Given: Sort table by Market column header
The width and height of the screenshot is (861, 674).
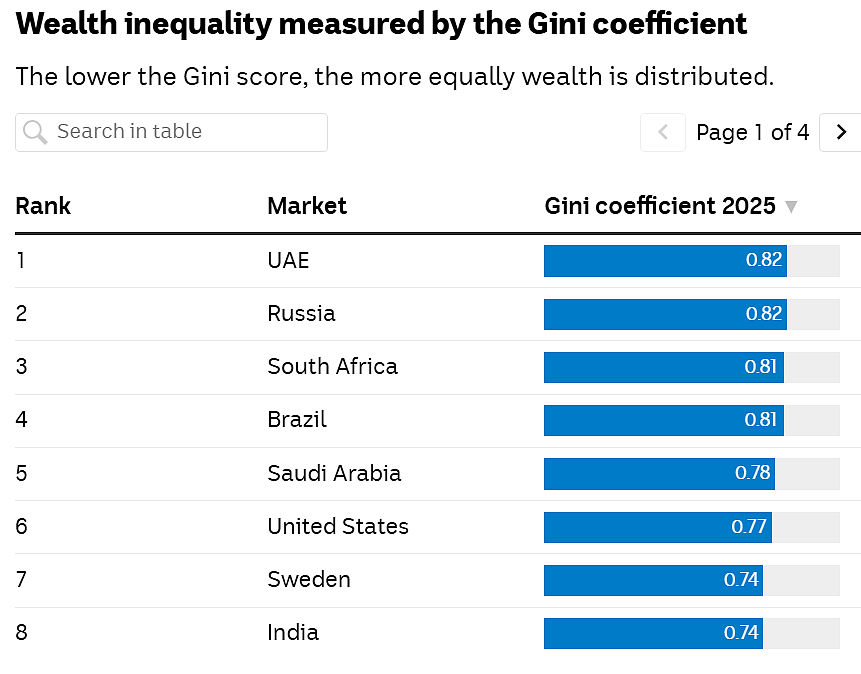Looking at the screenshot, I should tap(307, 206).
